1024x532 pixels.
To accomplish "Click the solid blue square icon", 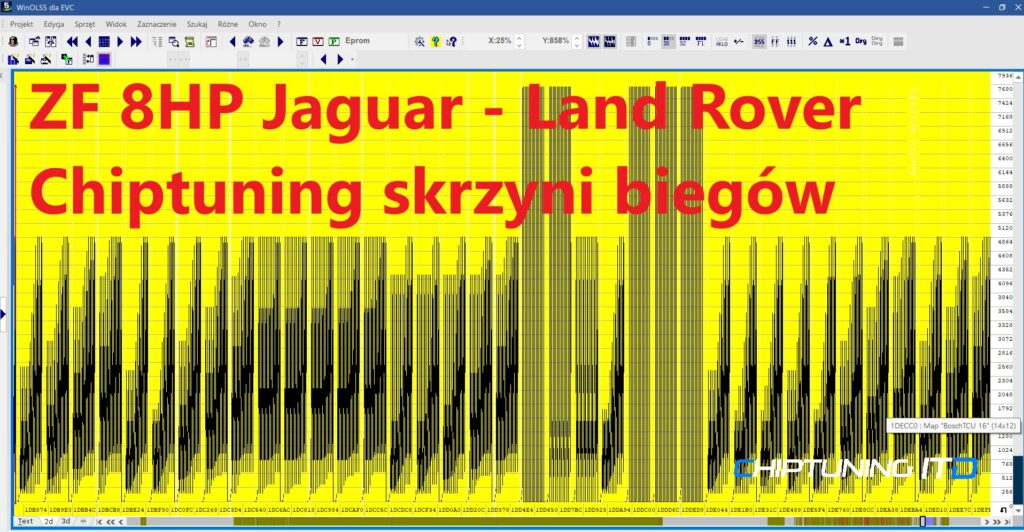I will pos(104,59).
